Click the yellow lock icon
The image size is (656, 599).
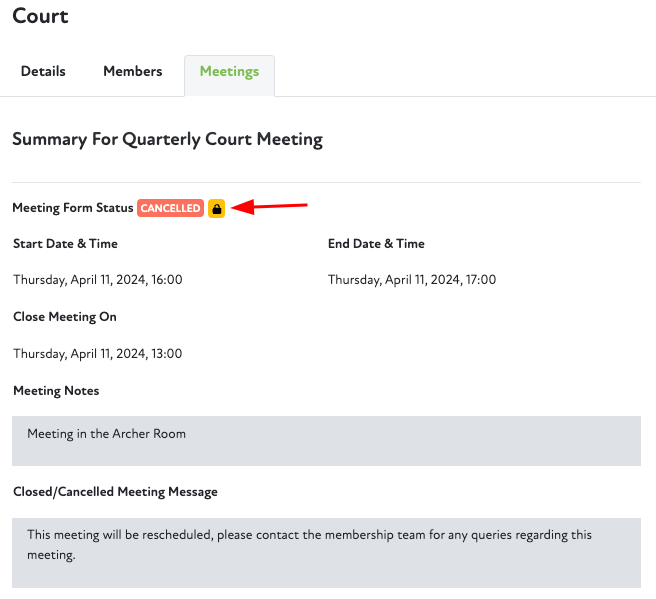[x=216, y=208]
